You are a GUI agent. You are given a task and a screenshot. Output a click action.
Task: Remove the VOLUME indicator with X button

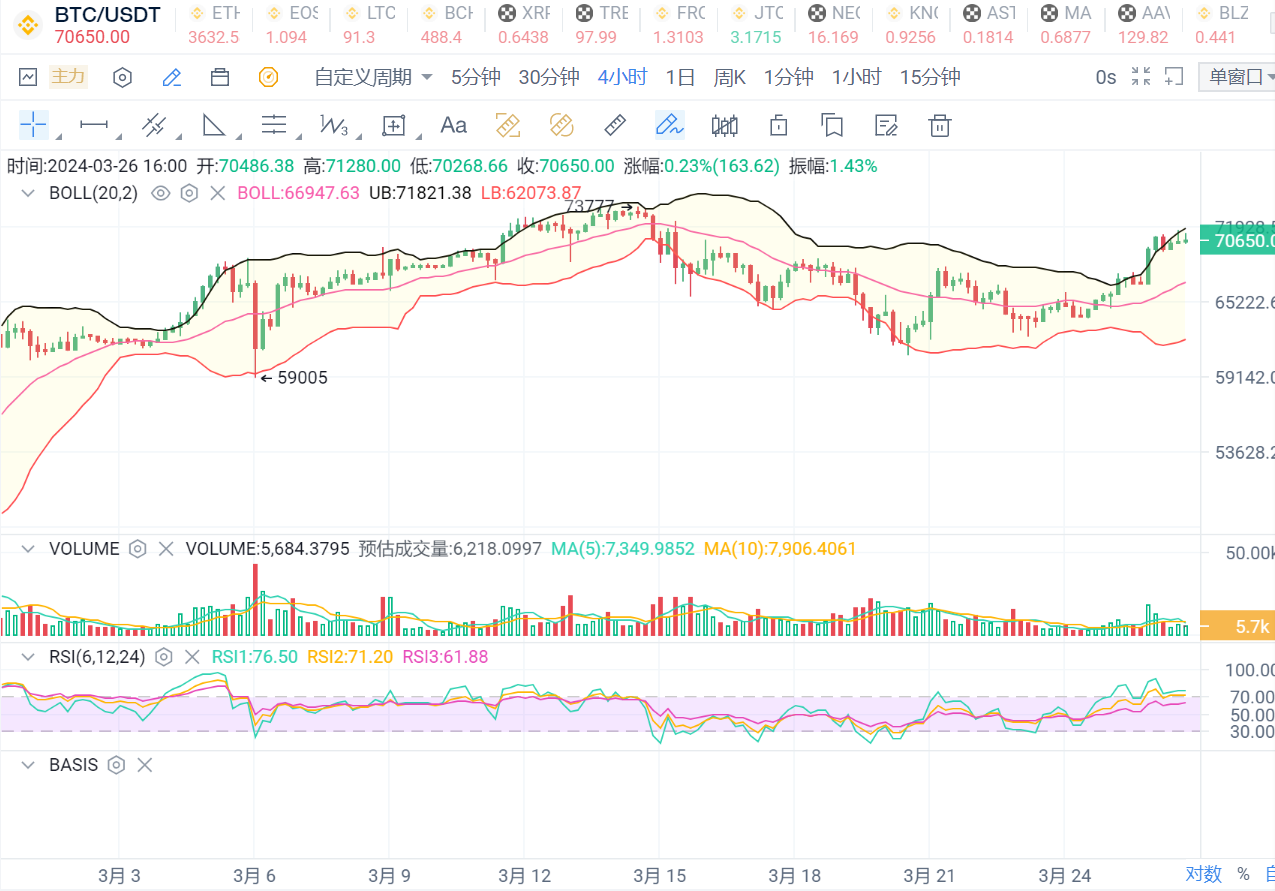(x=166, y=549)
